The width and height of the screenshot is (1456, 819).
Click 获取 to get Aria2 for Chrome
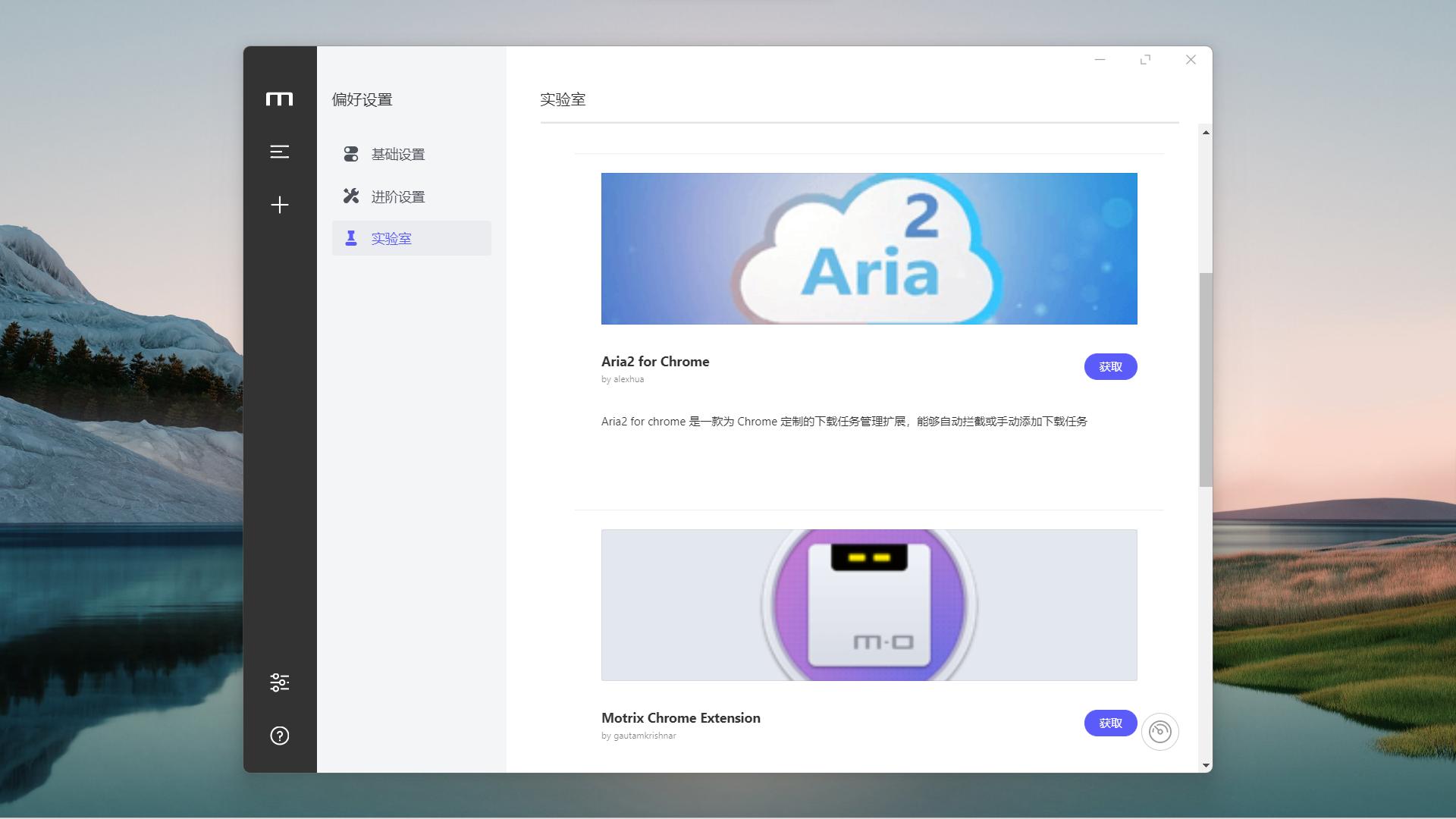[1110, 366]
